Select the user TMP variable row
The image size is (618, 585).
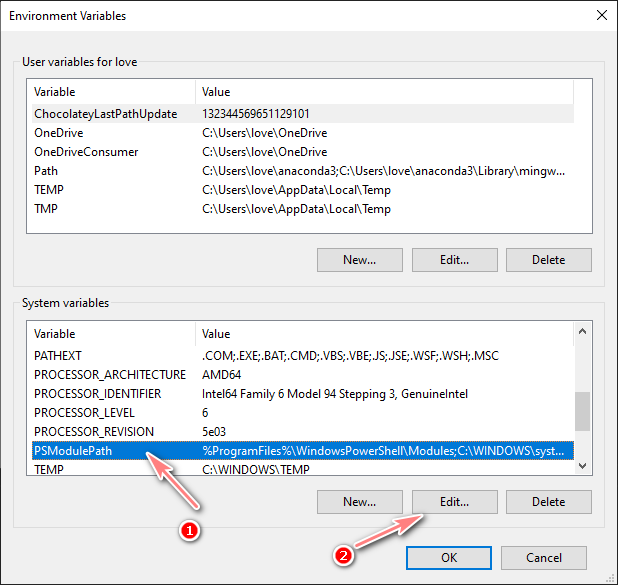(x=47, y=209)
